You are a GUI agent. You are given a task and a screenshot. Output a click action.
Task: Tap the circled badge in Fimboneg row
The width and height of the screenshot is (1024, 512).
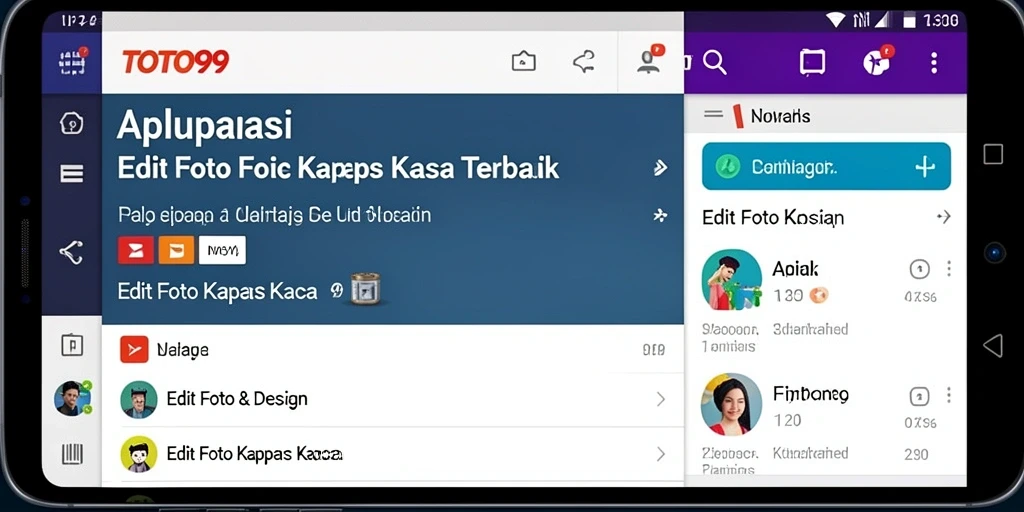[x=919, y=395]
